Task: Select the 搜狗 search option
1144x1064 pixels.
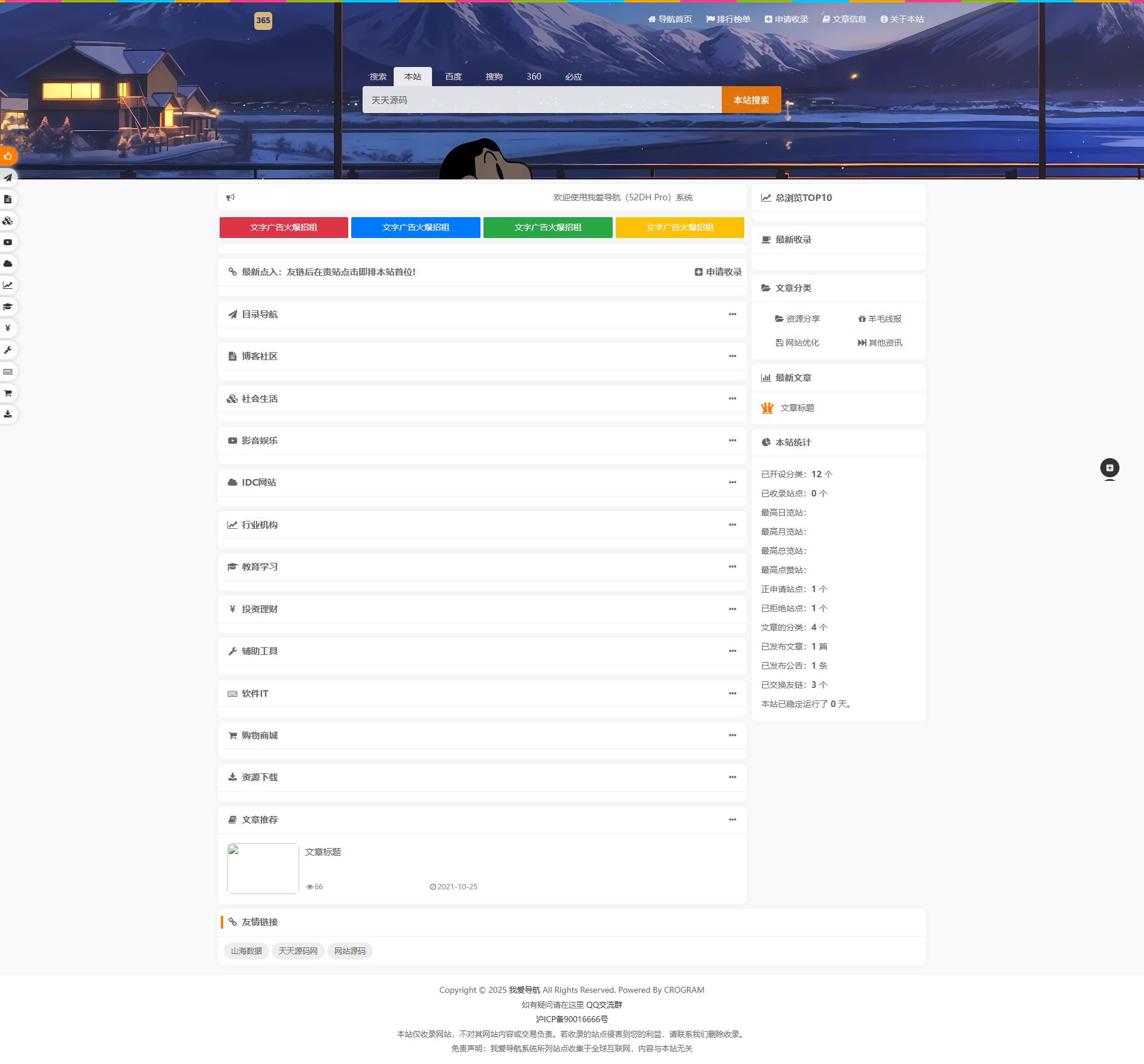Action: pos(494,77)
